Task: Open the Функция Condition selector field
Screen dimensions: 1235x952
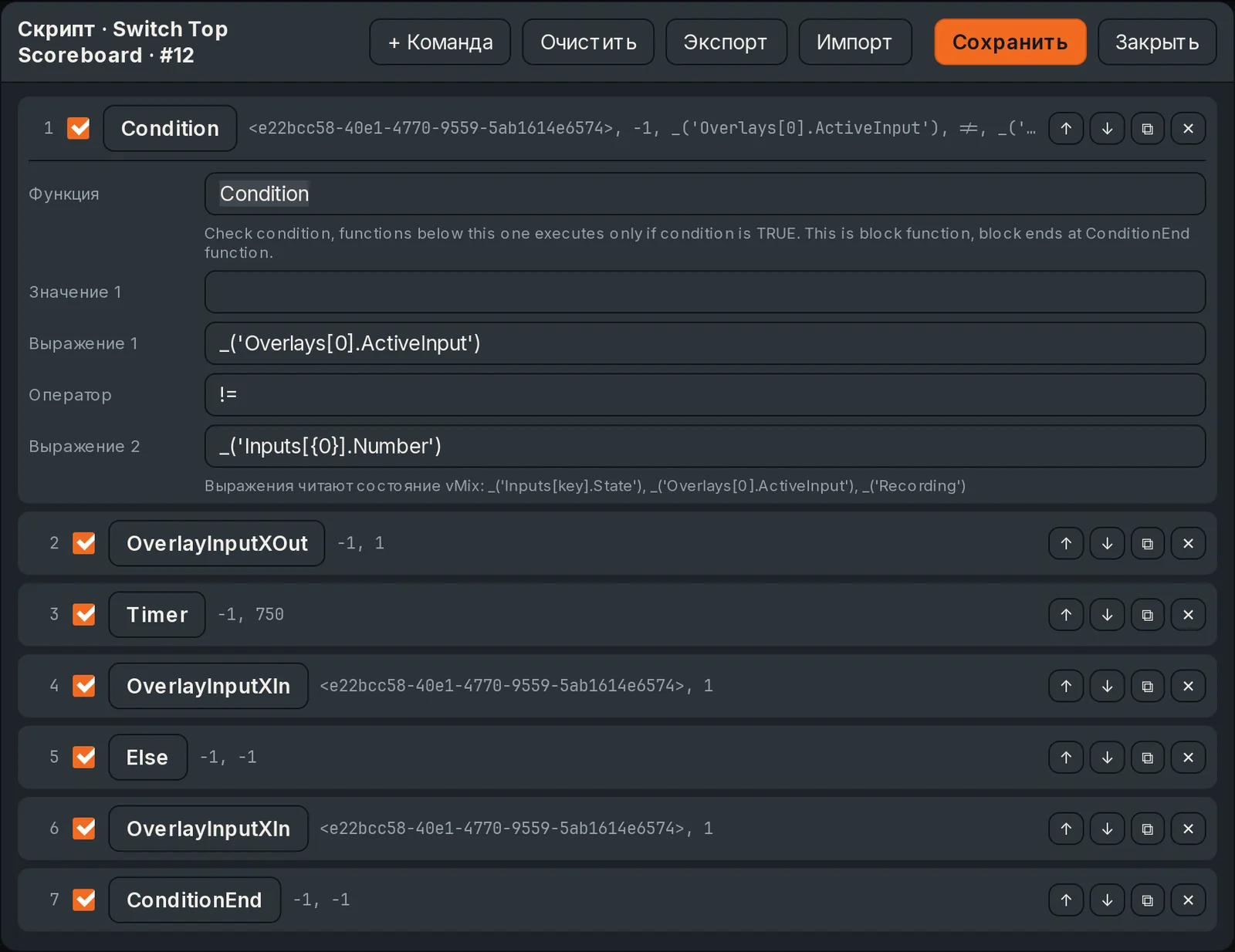Action: click(705, 194)
